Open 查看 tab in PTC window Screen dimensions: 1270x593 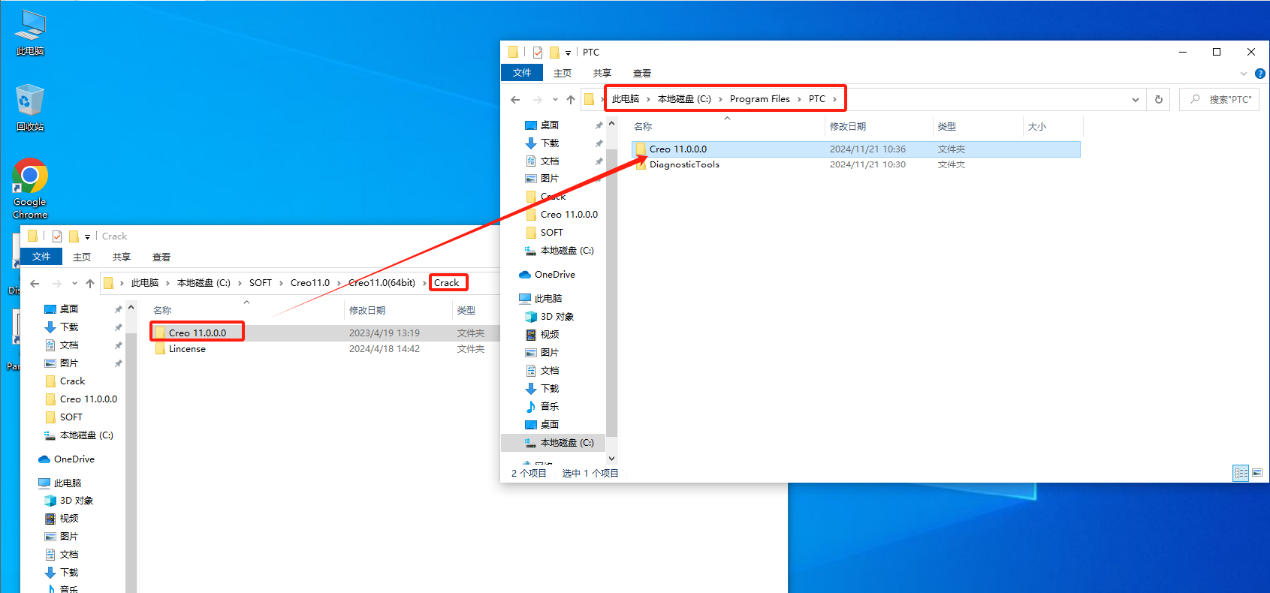tap(642, 73)
